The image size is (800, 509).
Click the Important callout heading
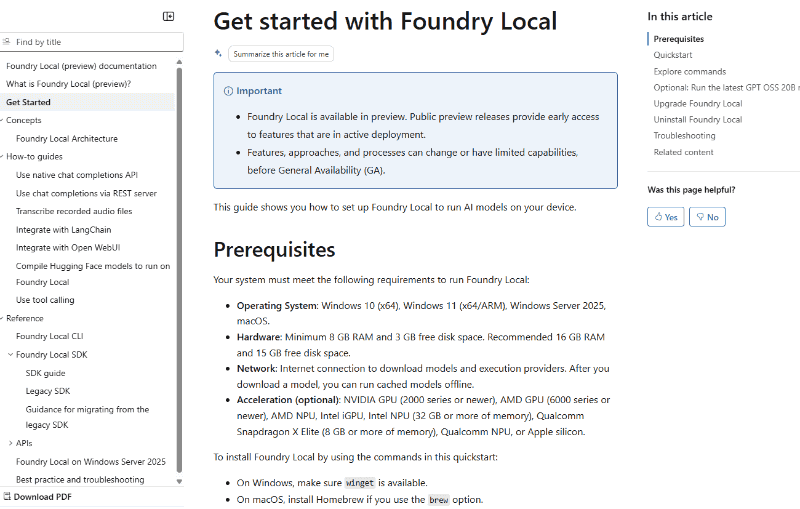259,91
